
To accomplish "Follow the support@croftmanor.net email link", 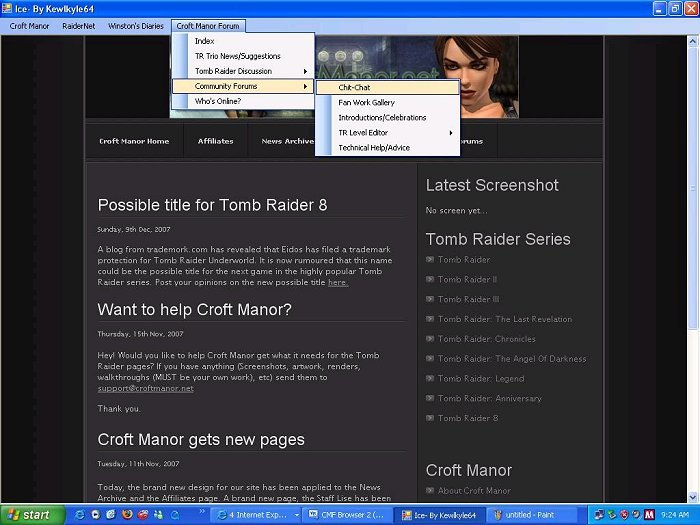I will [145, 388].
